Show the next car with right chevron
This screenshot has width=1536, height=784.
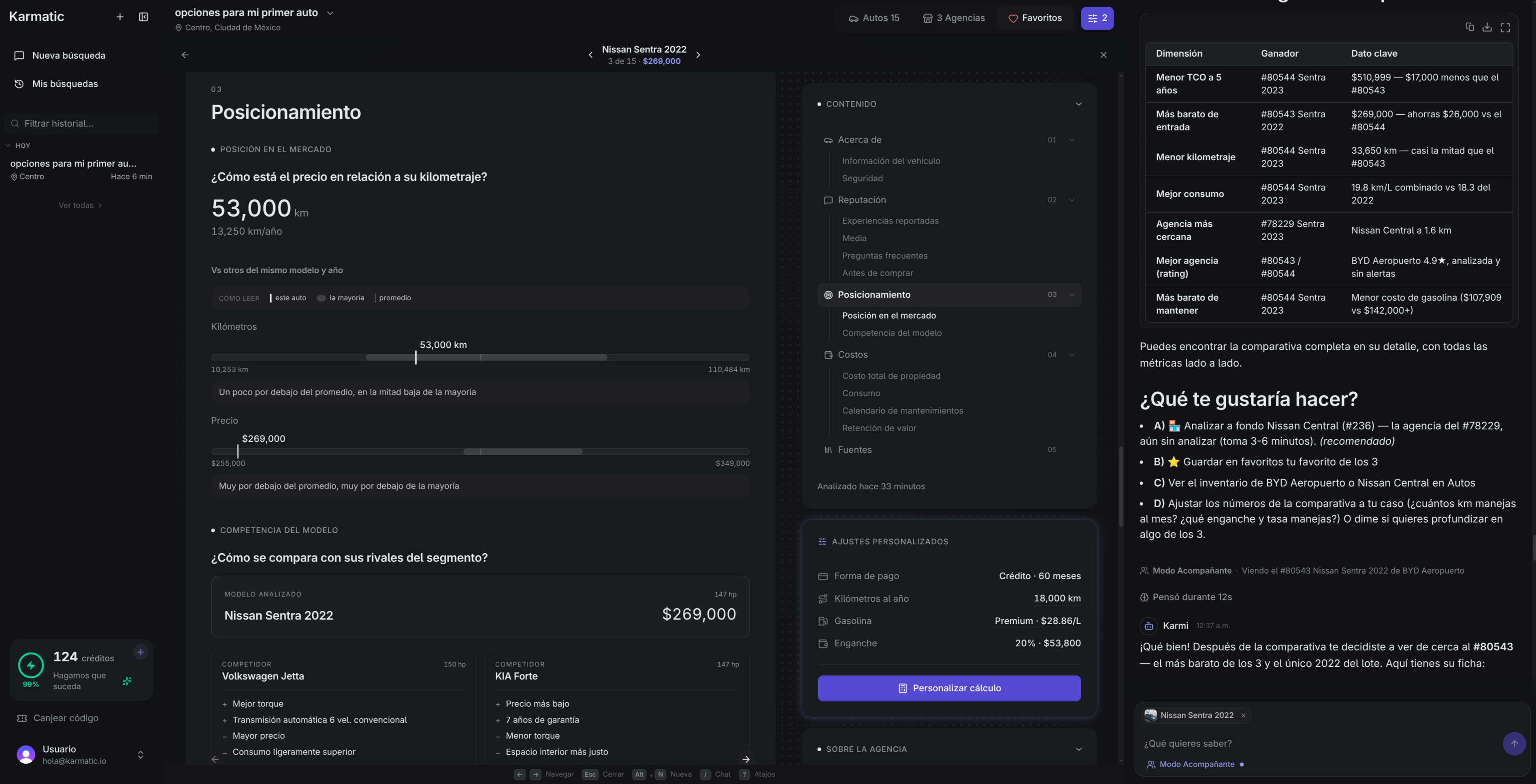698,55
